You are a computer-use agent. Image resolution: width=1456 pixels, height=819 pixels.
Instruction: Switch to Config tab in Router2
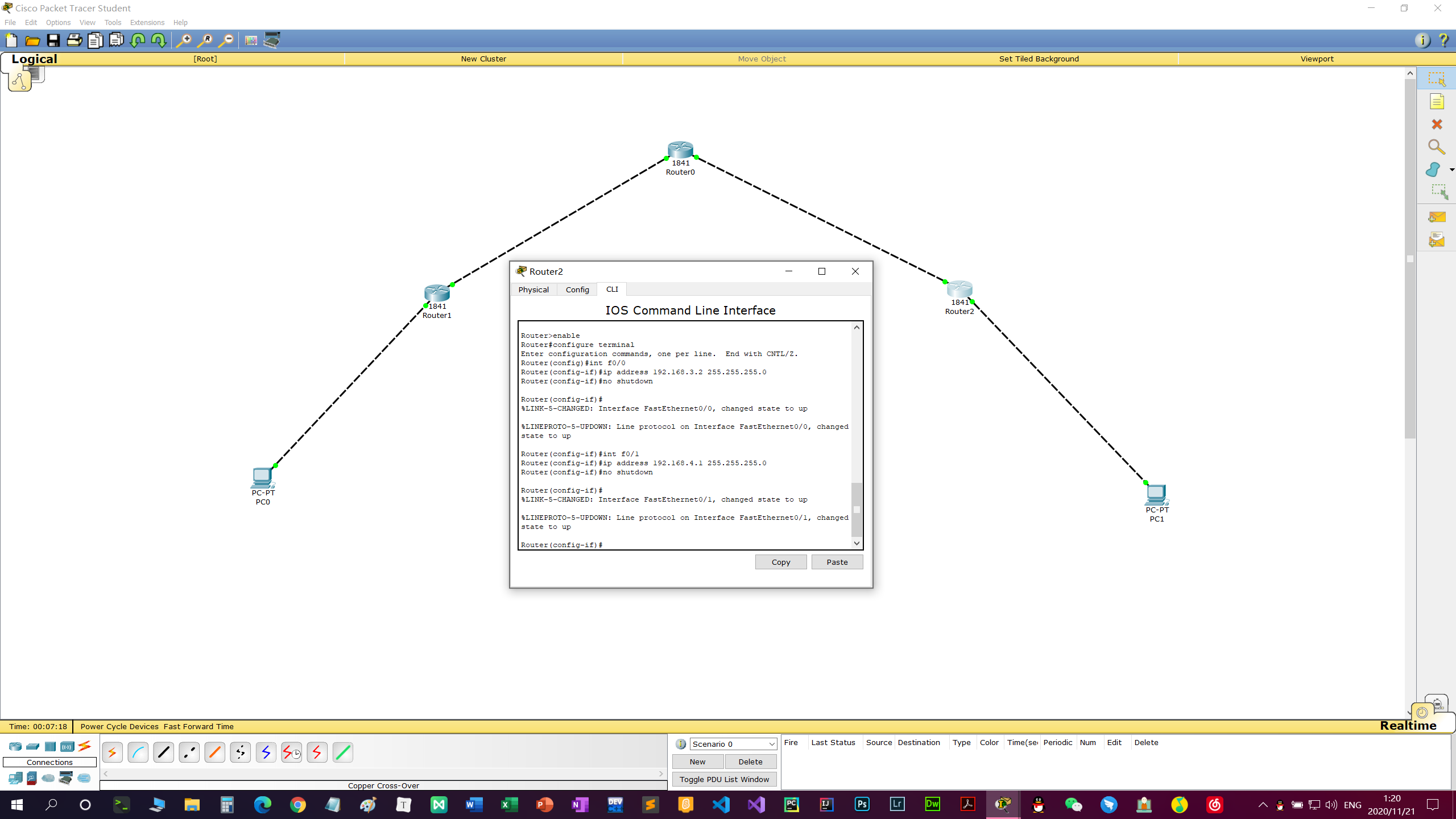coord(577,289)
